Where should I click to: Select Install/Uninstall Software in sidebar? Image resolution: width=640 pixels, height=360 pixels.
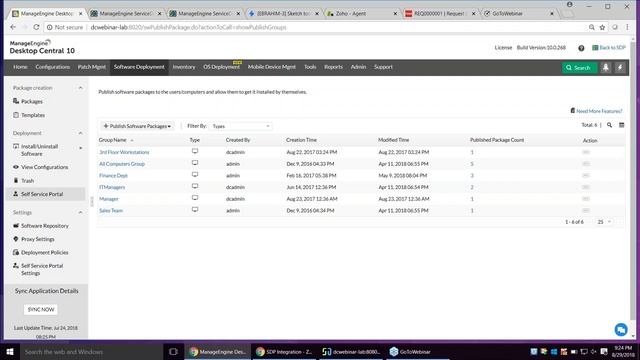[x=39, y=150]
